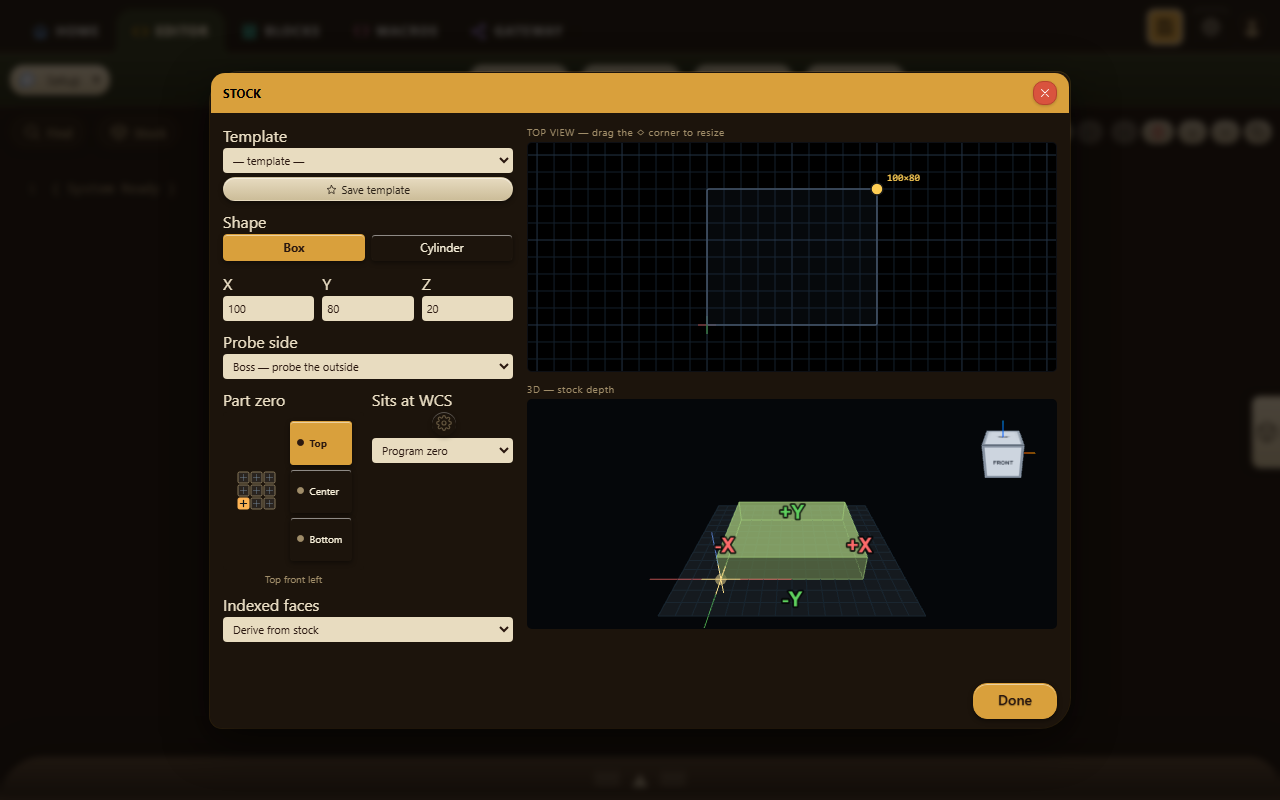Focus the Y dimension field
The width and height of the screenshot is (1280, 800).
[x=368, y=309]
